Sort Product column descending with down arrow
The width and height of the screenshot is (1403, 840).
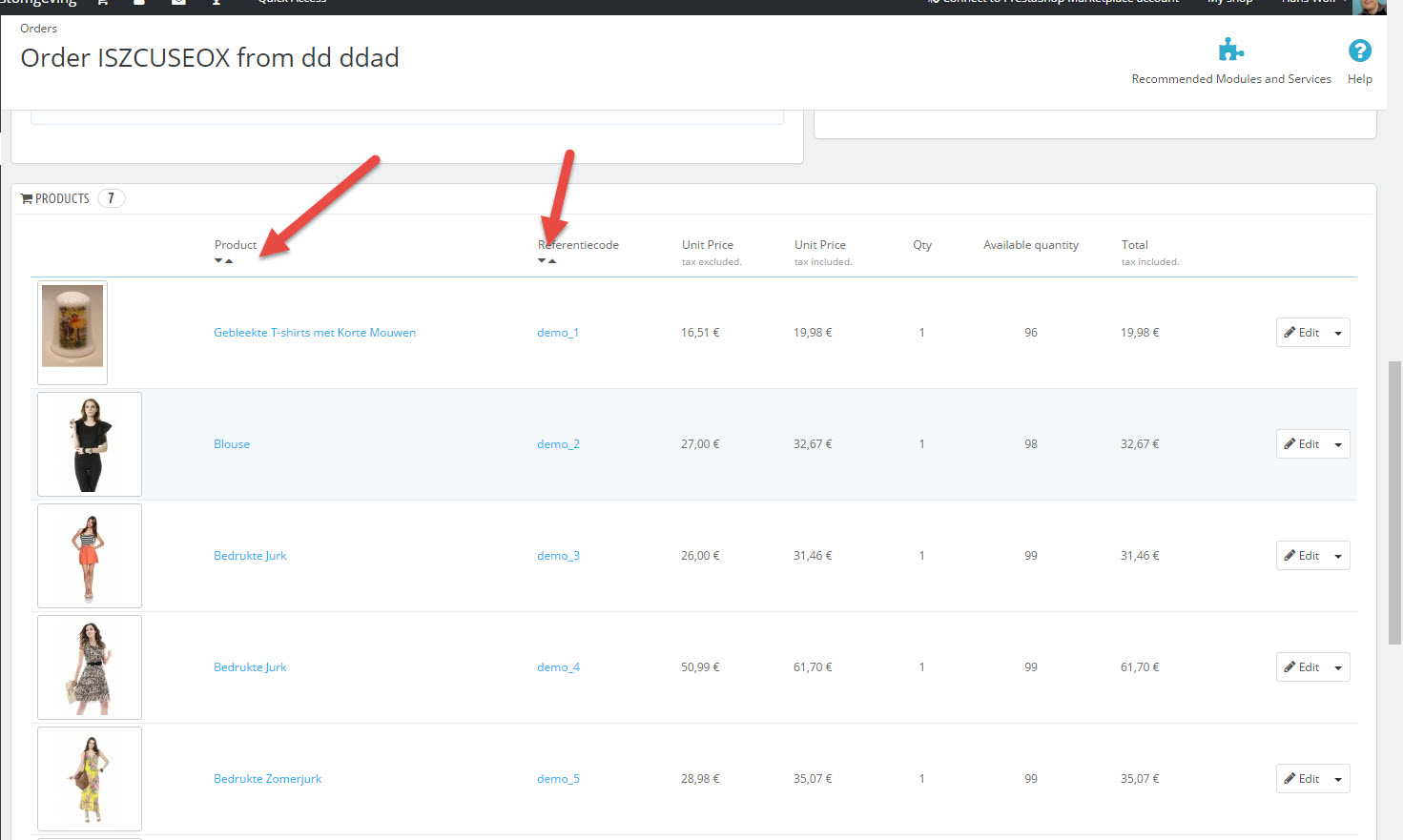[218, 261]
